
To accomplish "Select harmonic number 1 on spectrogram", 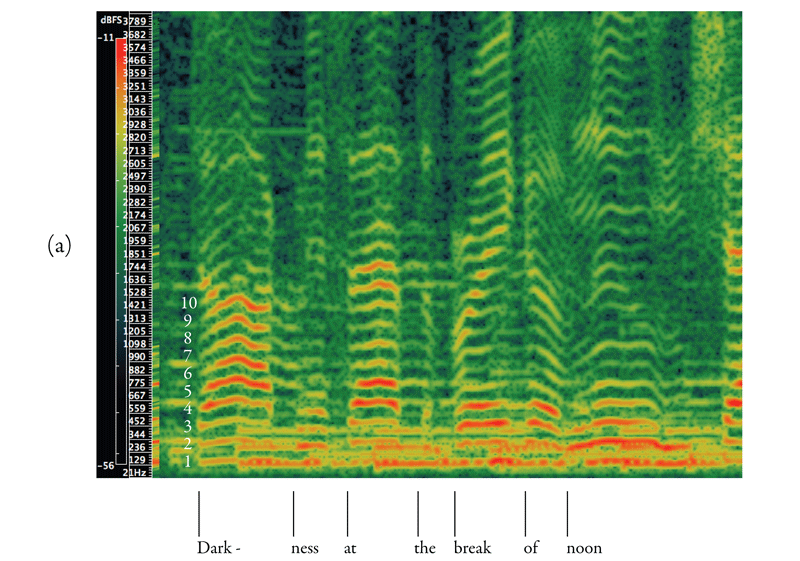I will click(187, 462).
